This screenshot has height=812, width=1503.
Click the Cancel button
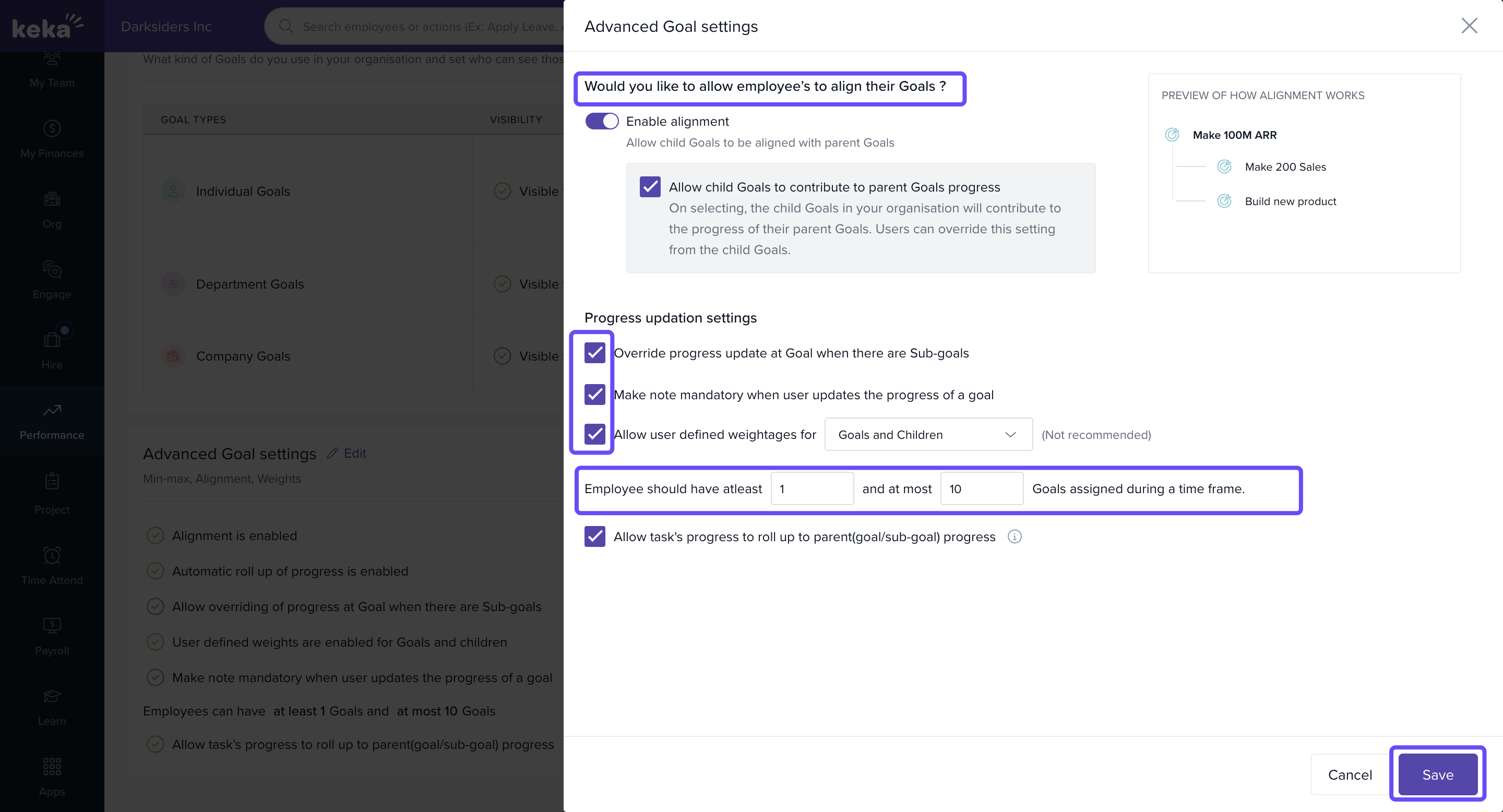(1350, 774)
